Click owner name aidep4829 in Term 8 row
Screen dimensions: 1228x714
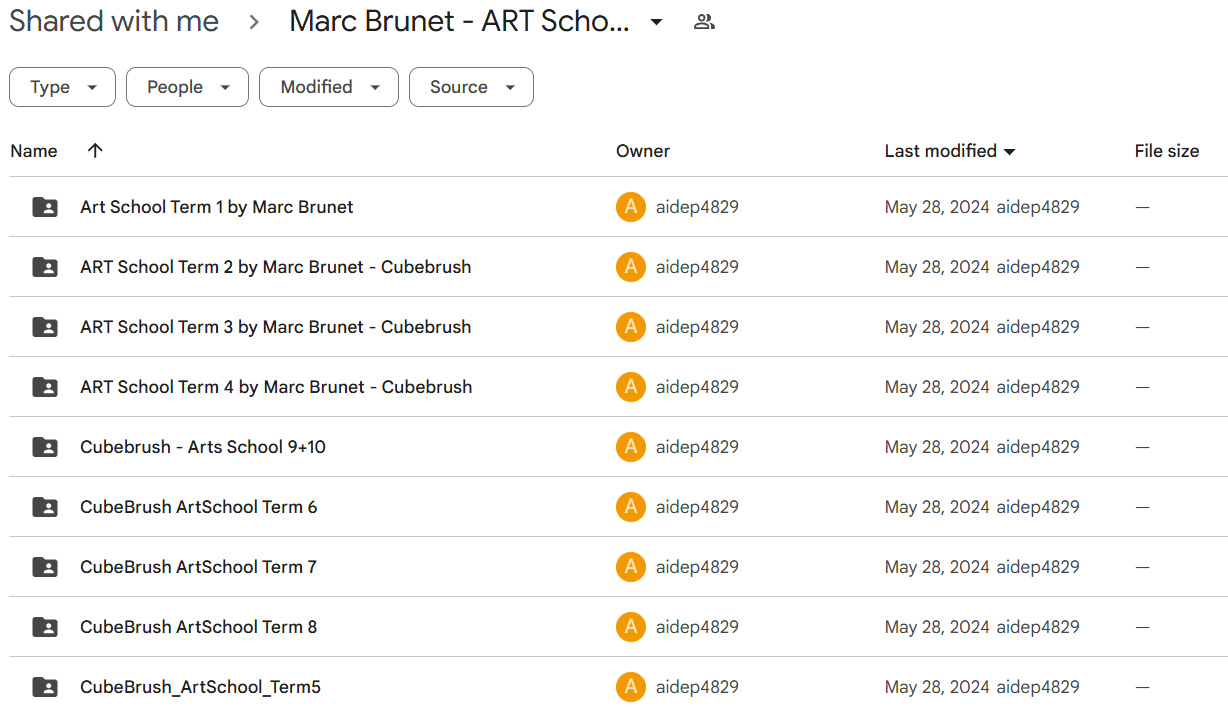(x=698, y=627)
